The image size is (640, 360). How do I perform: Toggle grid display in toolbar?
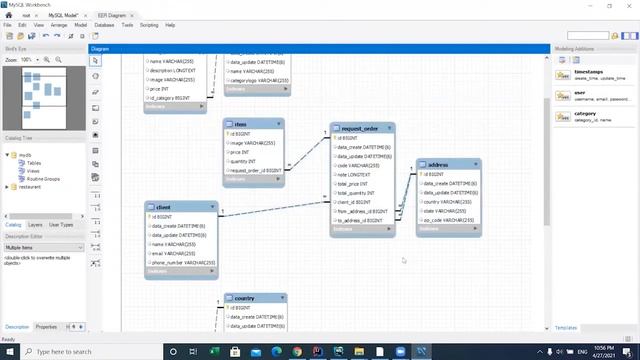70,36
